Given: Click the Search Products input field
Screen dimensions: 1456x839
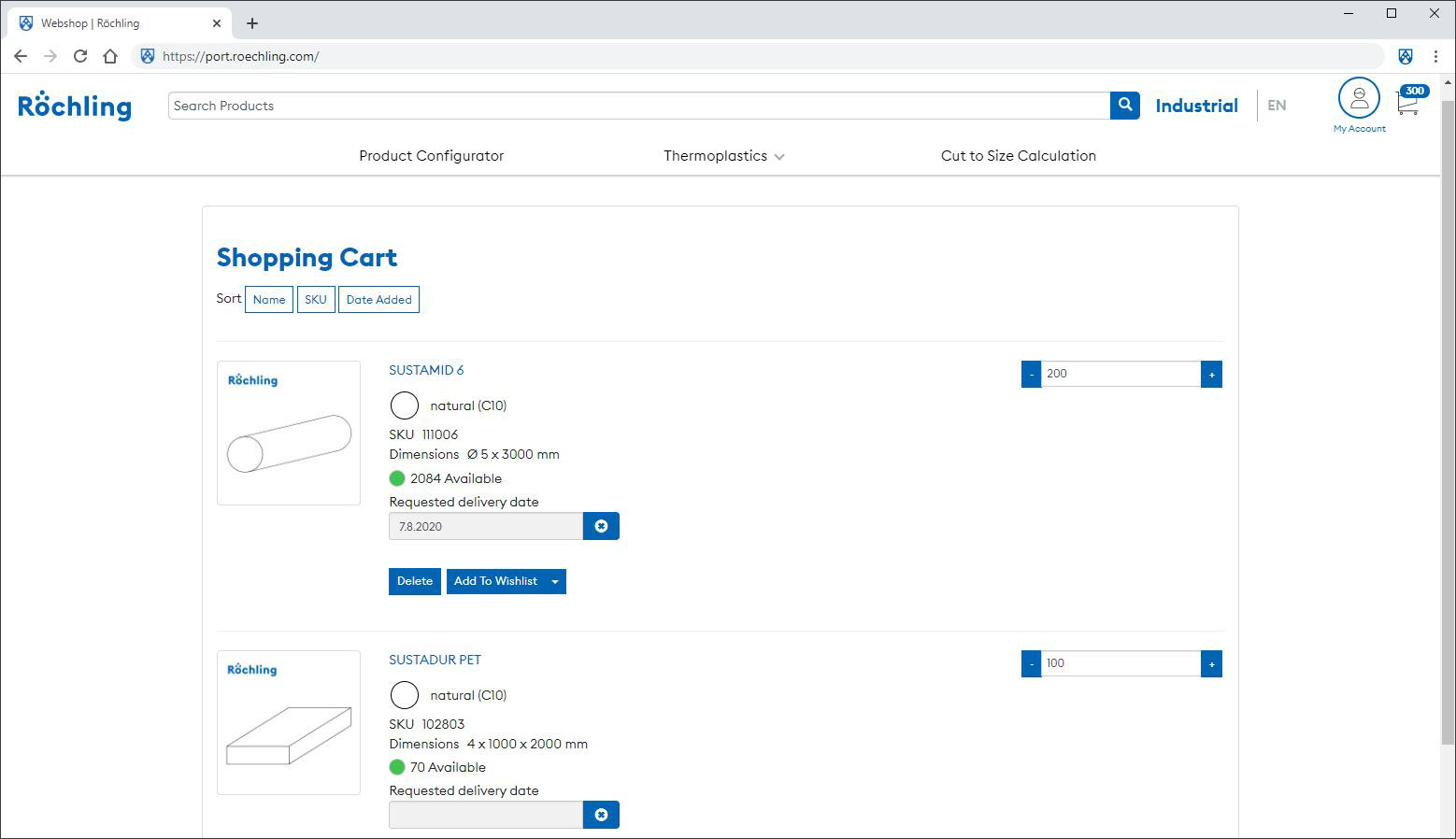Looking at the screenshot, I should [638, 106].
